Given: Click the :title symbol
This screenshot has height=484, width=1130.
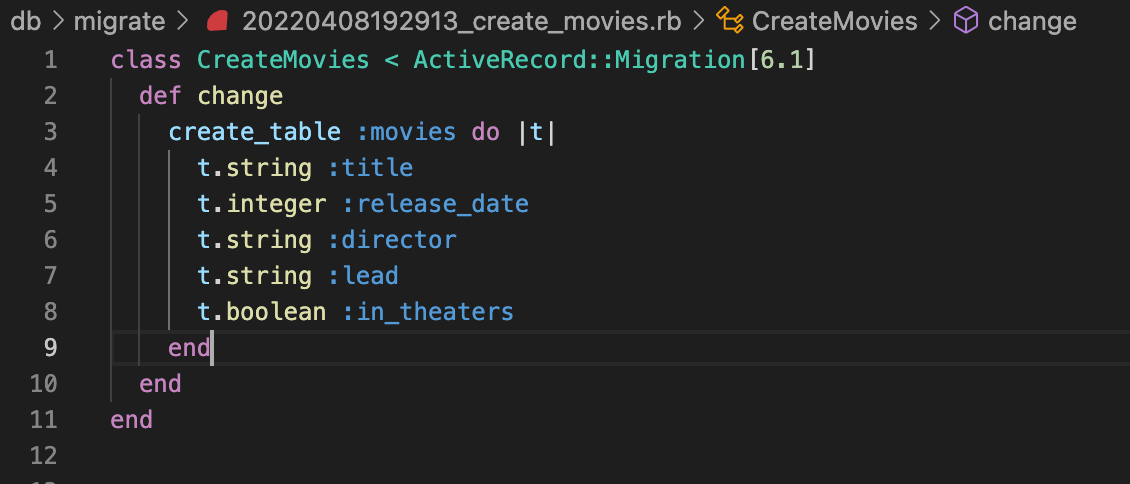Looking at the screenshot, I should (x=370, y=168).
